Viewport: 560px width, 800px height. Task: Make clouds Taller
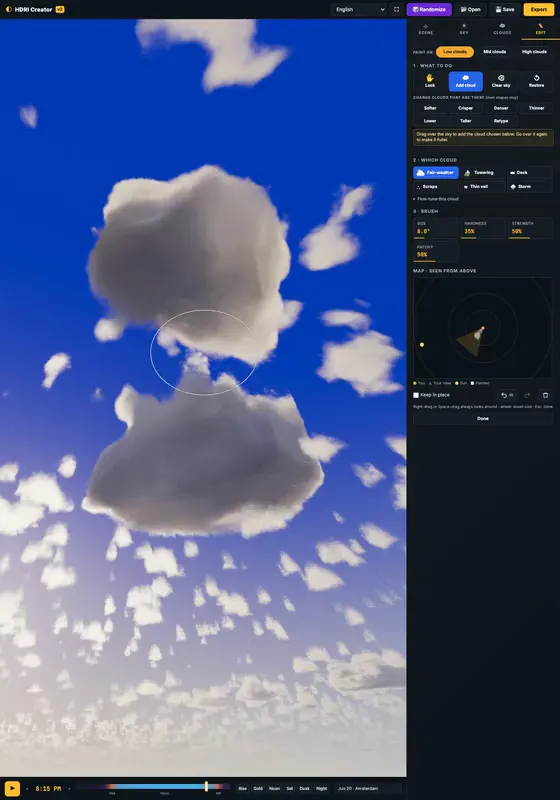click(465, 121)
